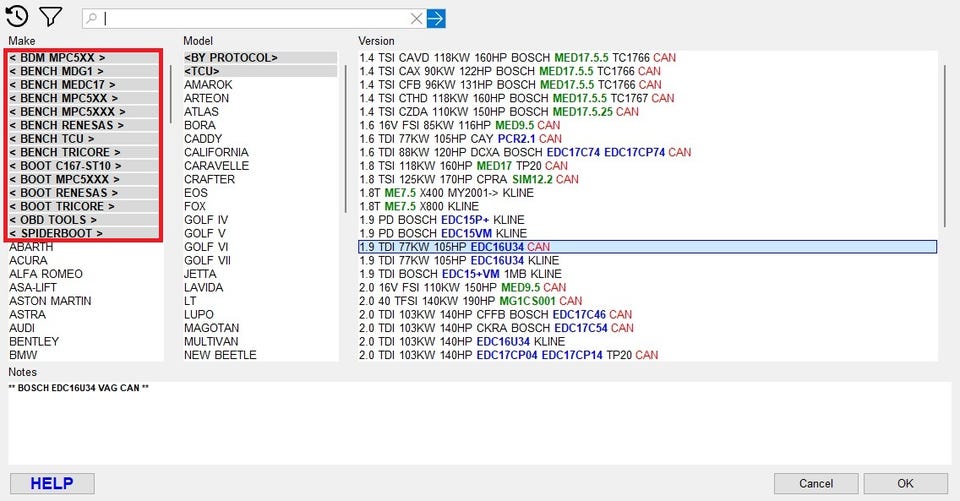Select 1.9 TDI EDC16U34 CAN version

[x=647, y=247]
